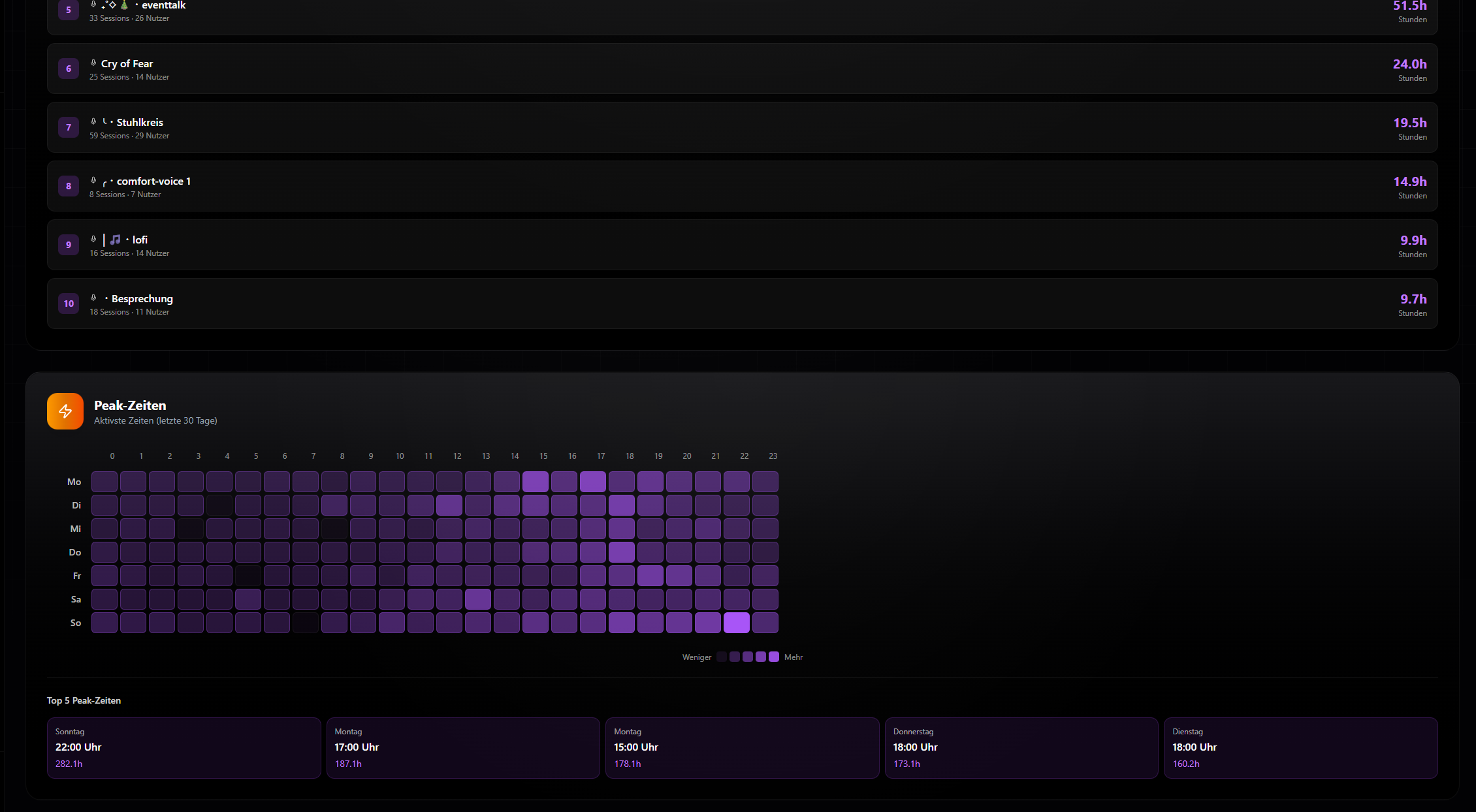Image resolution: width=1476 pixels, height=812 pixels.
Task: Click the brightest legend swatch next to Mehr
Action: pyautogui.click(x=774, y=657)
